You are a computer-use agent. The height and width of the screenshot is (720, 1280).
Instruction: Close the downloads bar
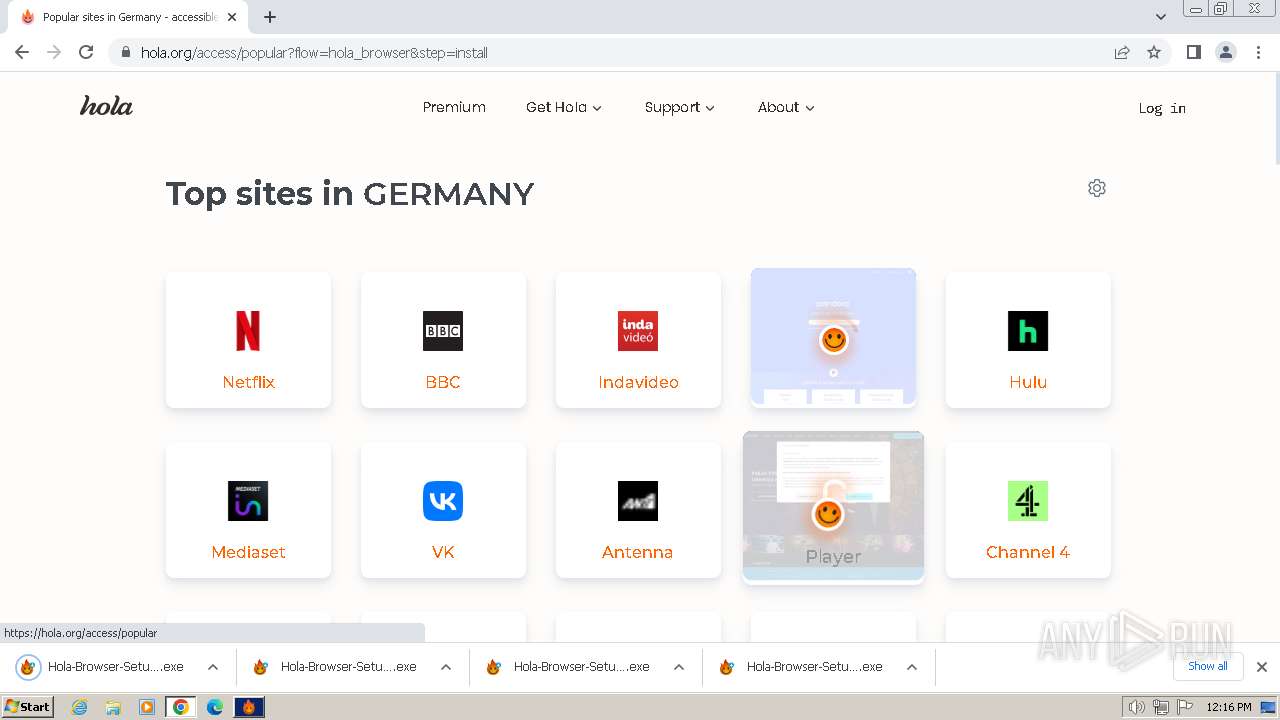[1262, 667]
